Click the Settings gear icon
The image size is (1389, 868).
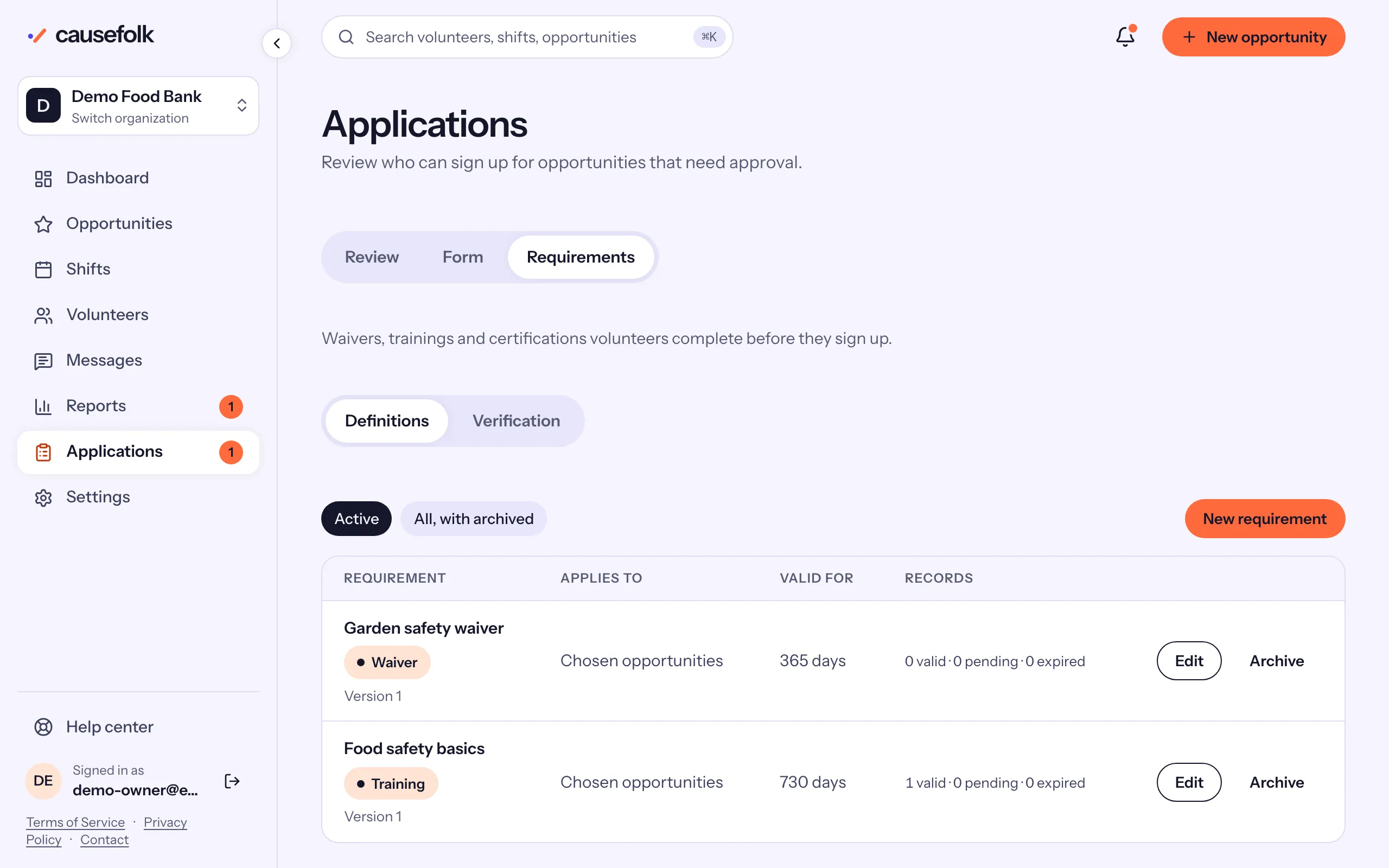[x=43, y=497]
